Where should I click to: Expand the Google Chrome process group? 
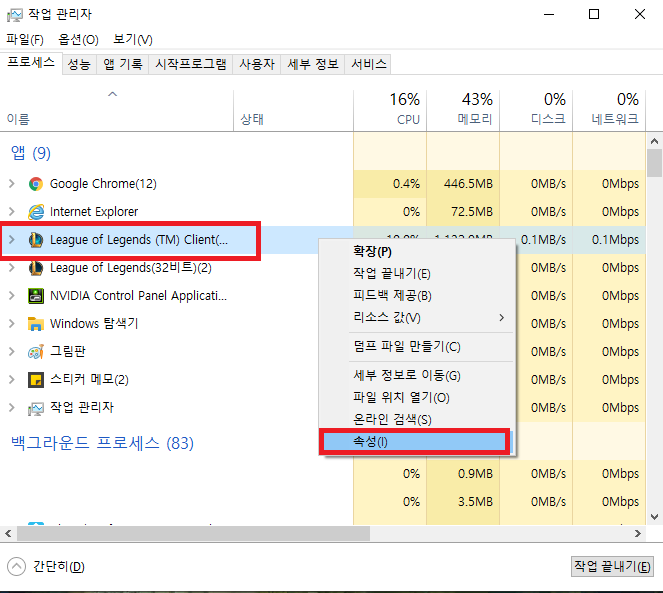point(12,184)
